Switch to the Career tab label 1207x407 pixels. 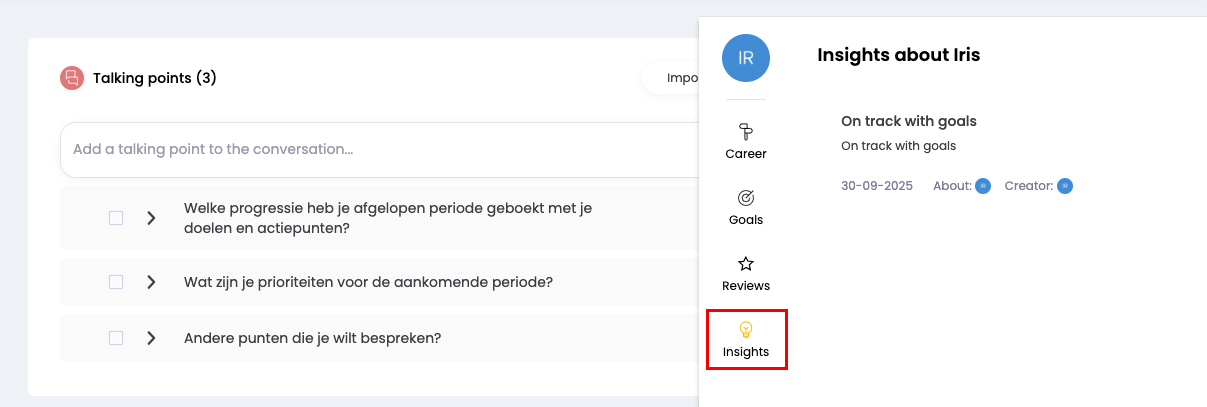[x=746, y=154]
